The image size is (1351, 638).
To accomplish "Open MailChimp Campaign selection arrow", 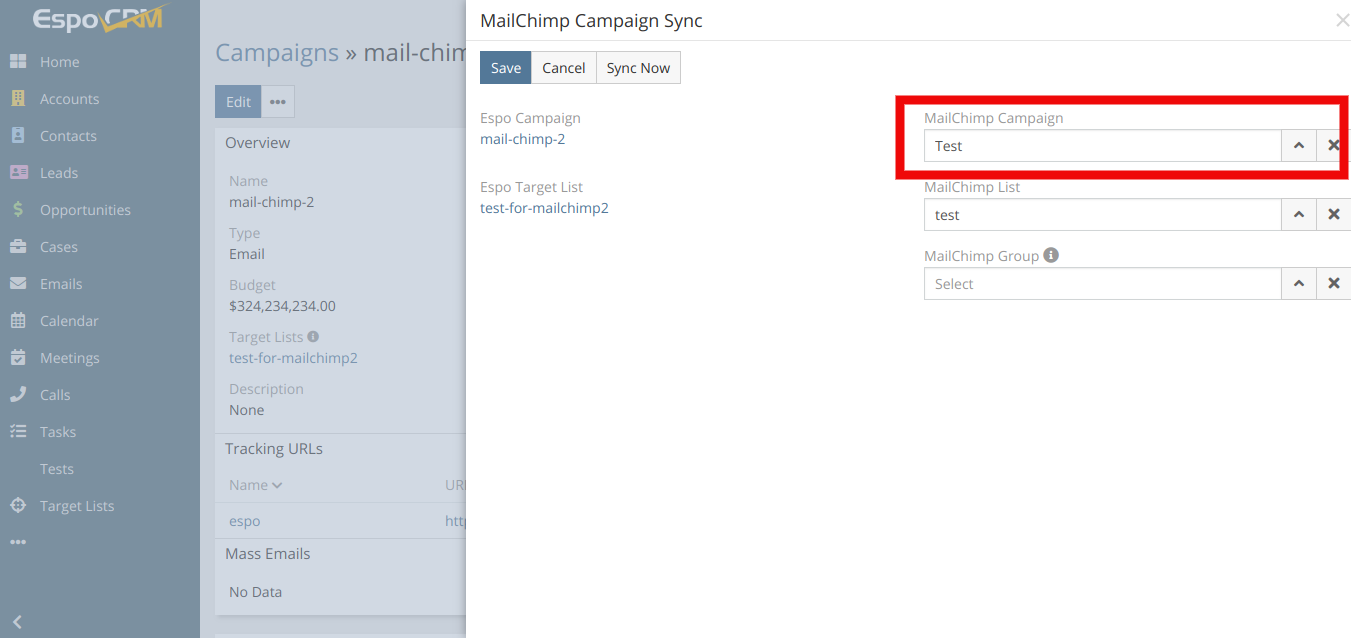I will tap(1298, 146).
